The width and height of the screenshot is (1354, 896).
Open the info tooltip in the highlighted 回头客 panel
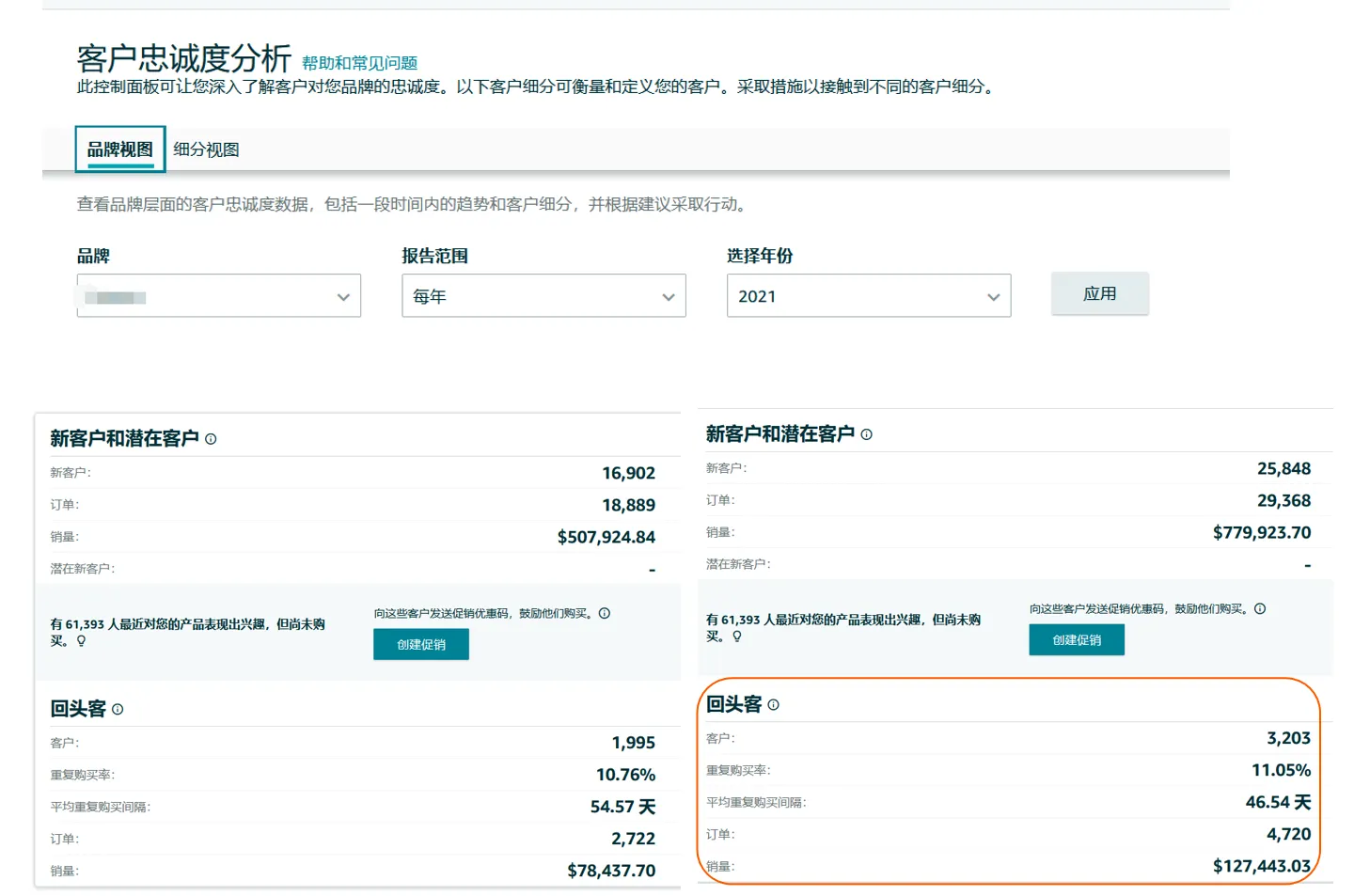tap(772, 703)
